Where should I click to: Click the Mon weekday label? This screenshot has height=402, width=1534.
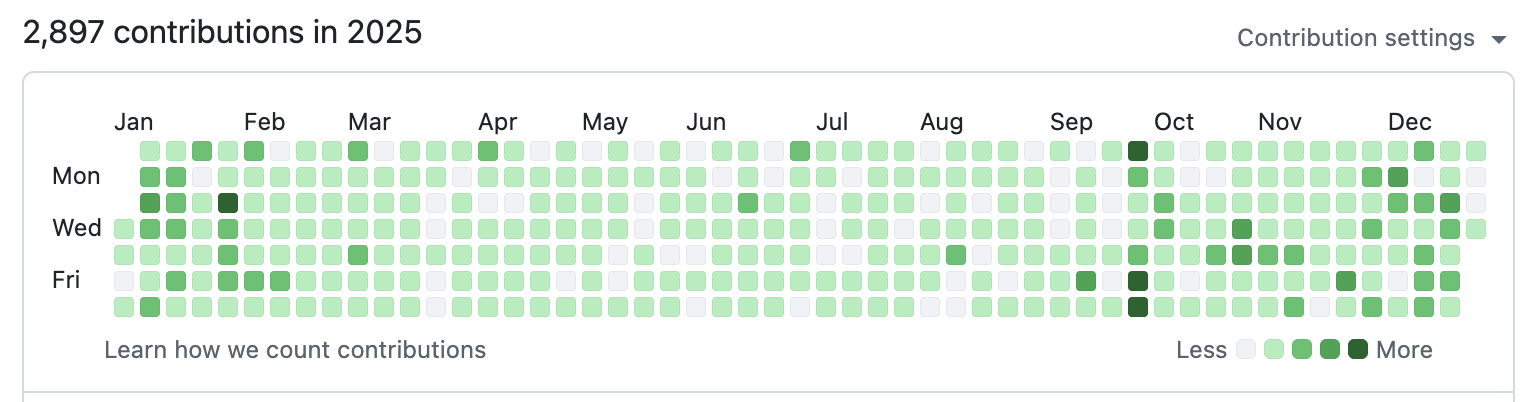pos(76,177)
